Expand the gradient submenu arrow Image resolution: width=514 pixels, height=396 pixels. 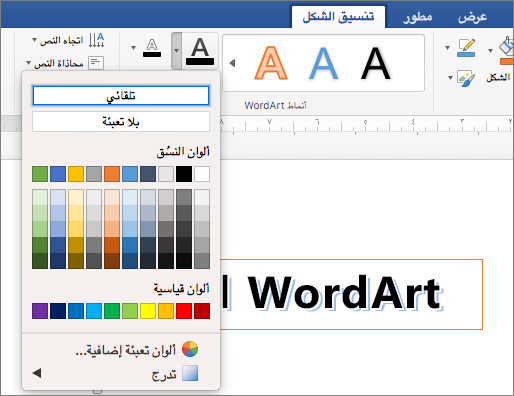point(37,373)
